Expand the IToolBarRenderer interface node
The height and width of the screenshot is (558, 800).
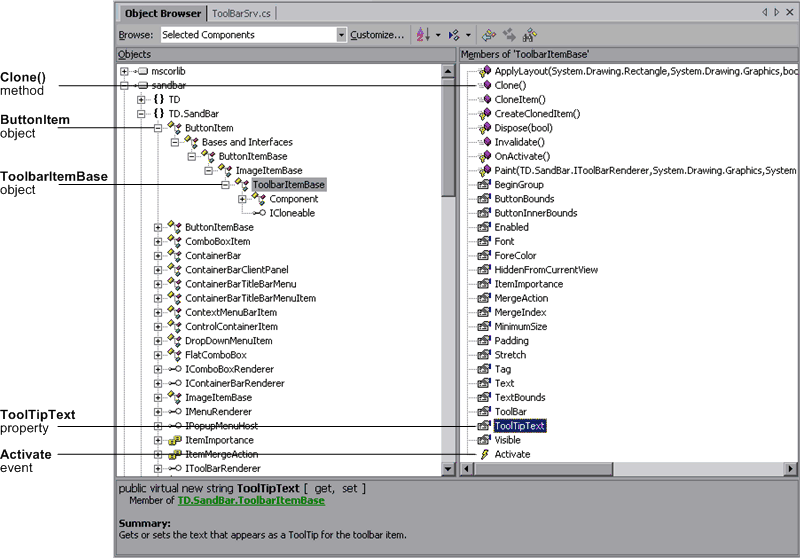coord(158,468)
